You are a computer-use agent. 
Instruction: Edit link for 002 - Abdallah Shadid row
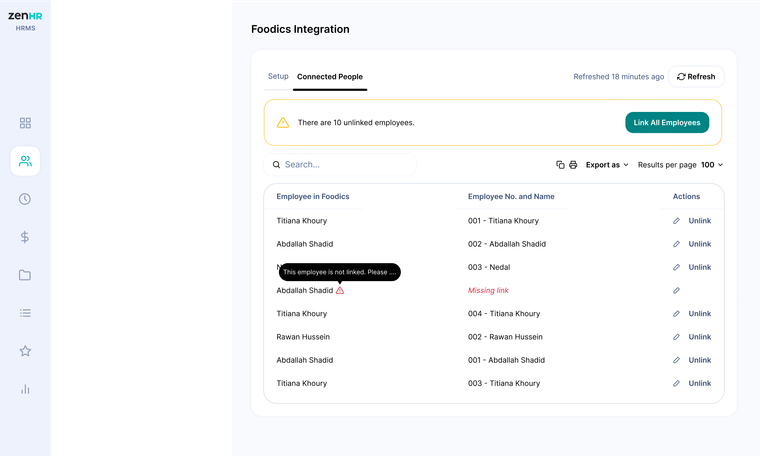coord(676,244)
